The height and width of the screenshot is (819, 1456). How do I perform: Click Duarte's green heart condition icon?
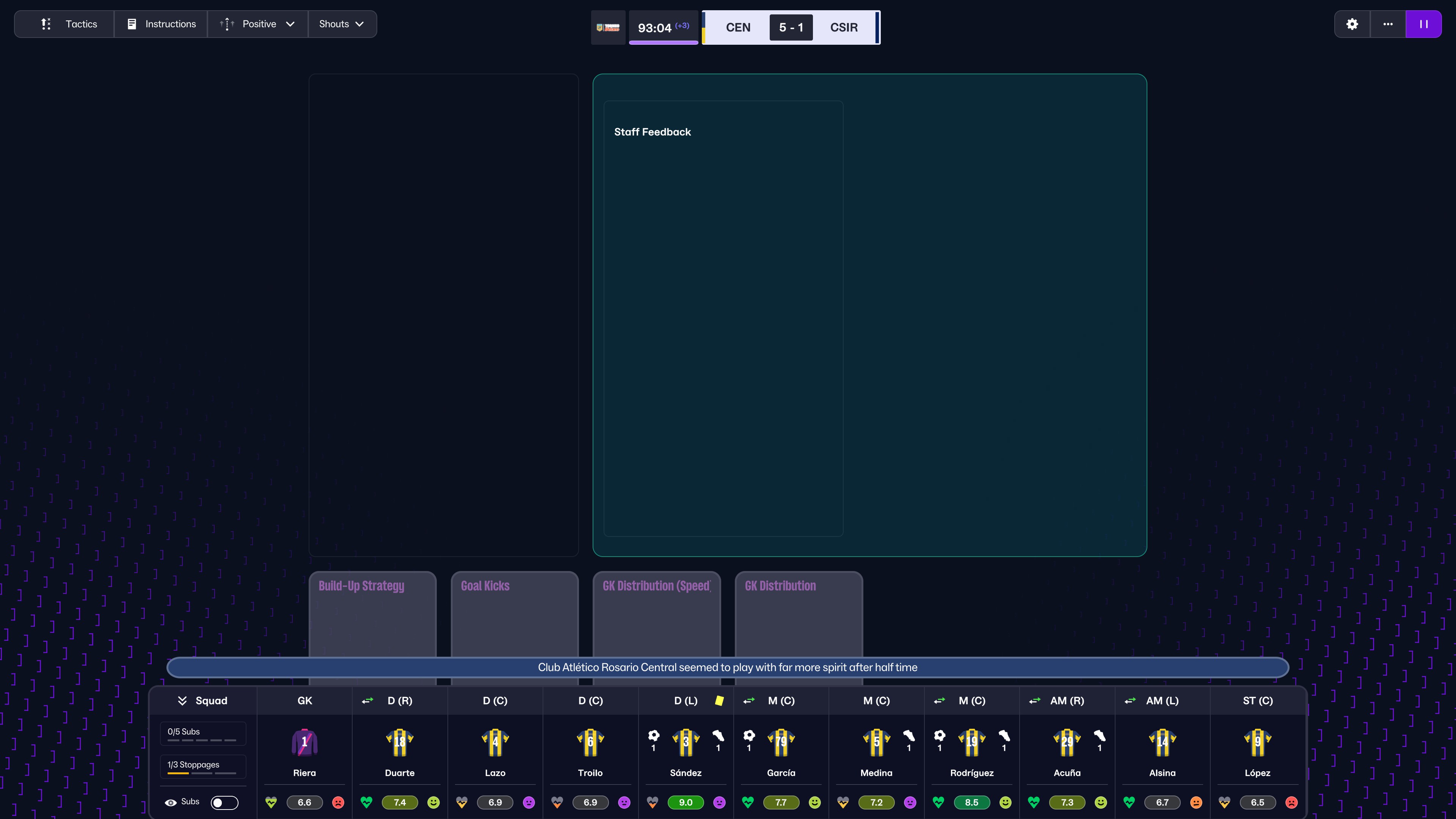coord(366,802)
